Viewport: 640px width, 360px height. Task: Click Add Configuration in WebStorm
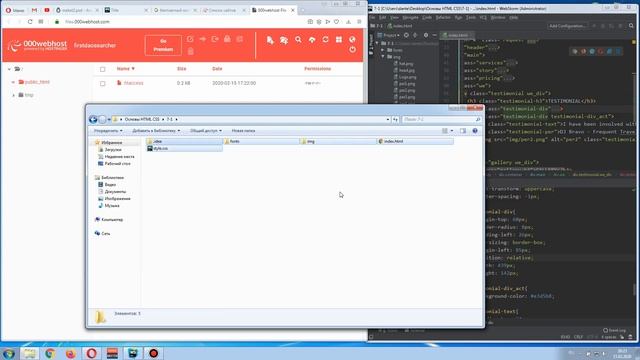tap(567, 26)
